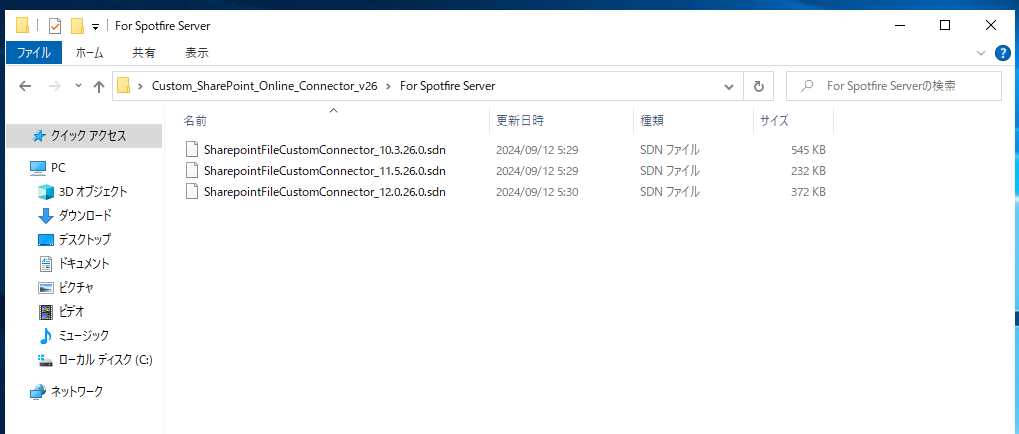Screen dimensions: 1019x434
Task: Sort by the 種類 column header
Action: point(693,120)
